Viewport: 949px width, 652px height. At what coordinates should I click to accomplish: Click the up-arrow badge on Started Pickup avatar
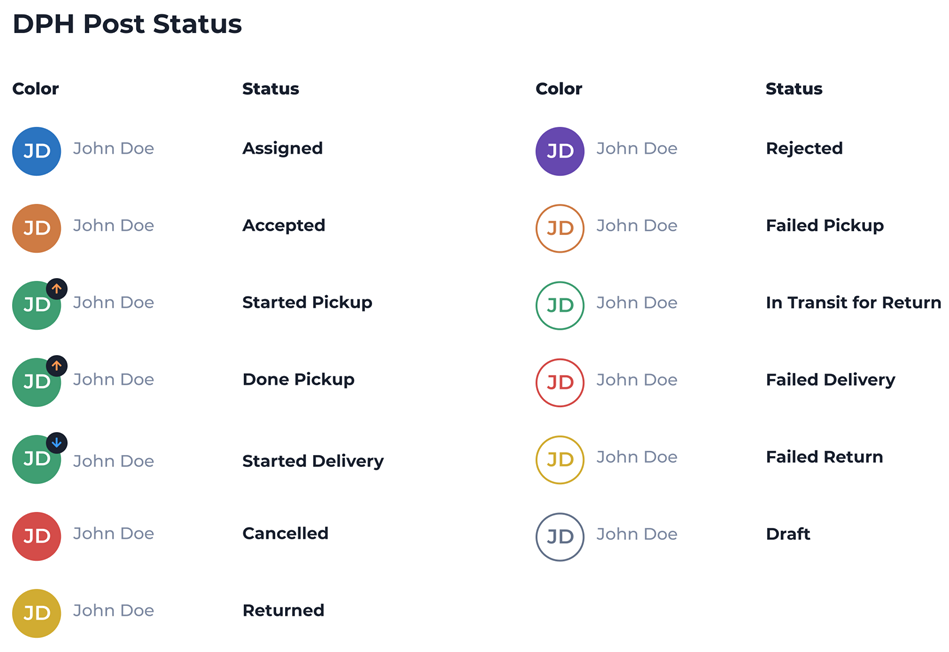click(x=57, y=289)
